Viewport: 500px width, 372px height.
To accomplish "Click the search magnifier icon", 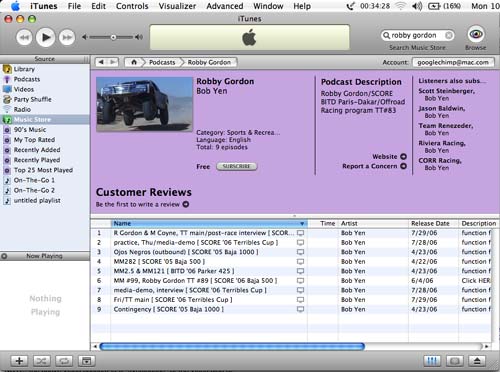I will (386, 35).
